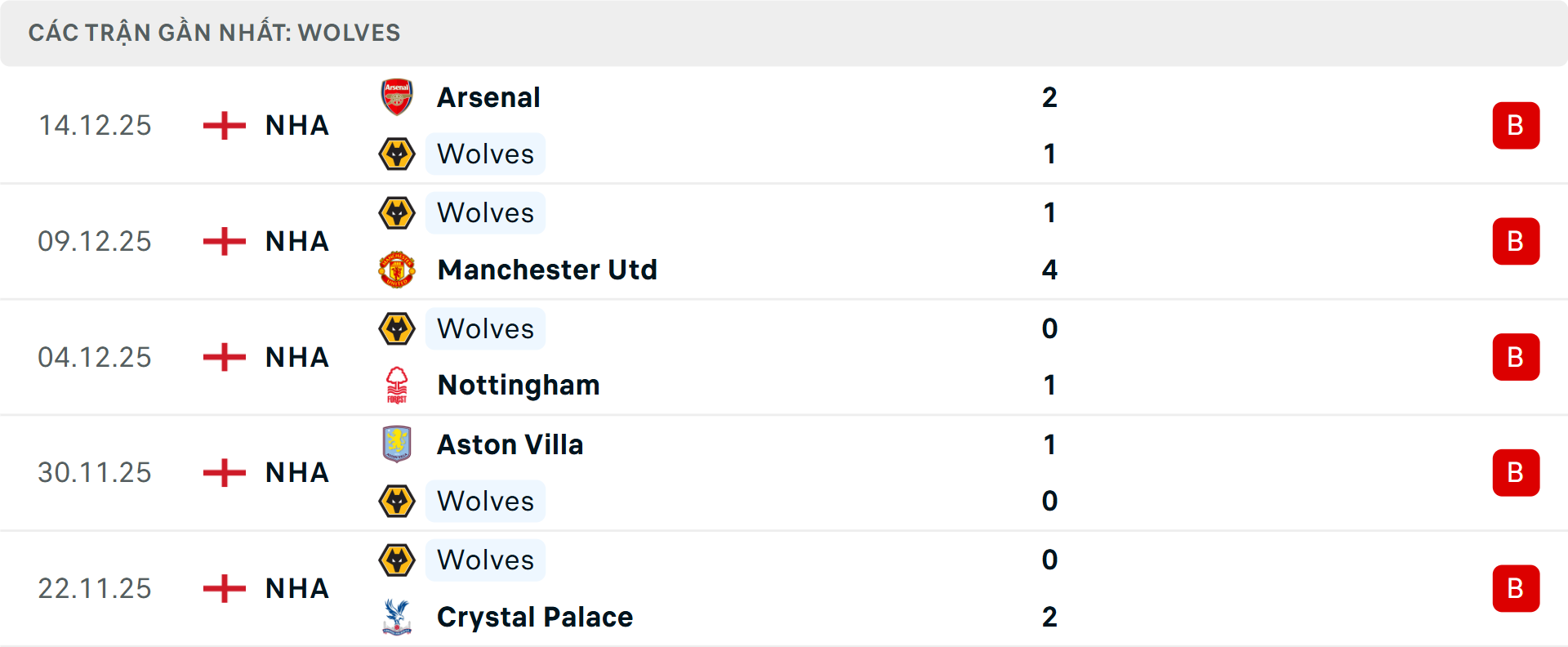Click the red B result badge for Arsenal match

point(1517,125)
